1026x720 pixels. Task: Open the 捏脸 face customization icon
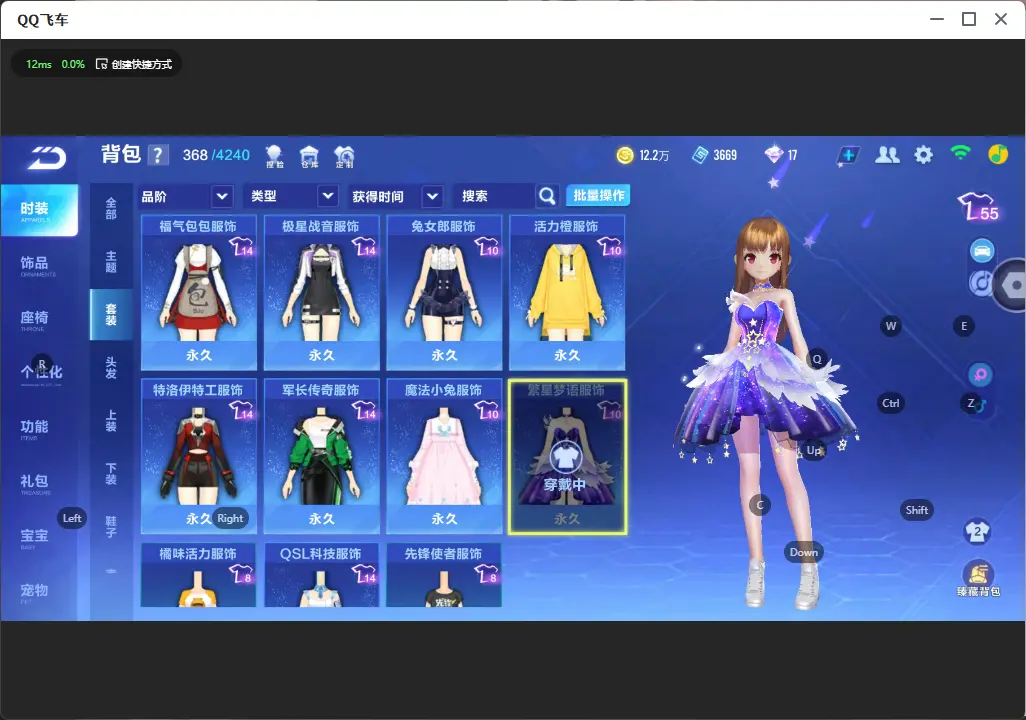pos(274,156)
